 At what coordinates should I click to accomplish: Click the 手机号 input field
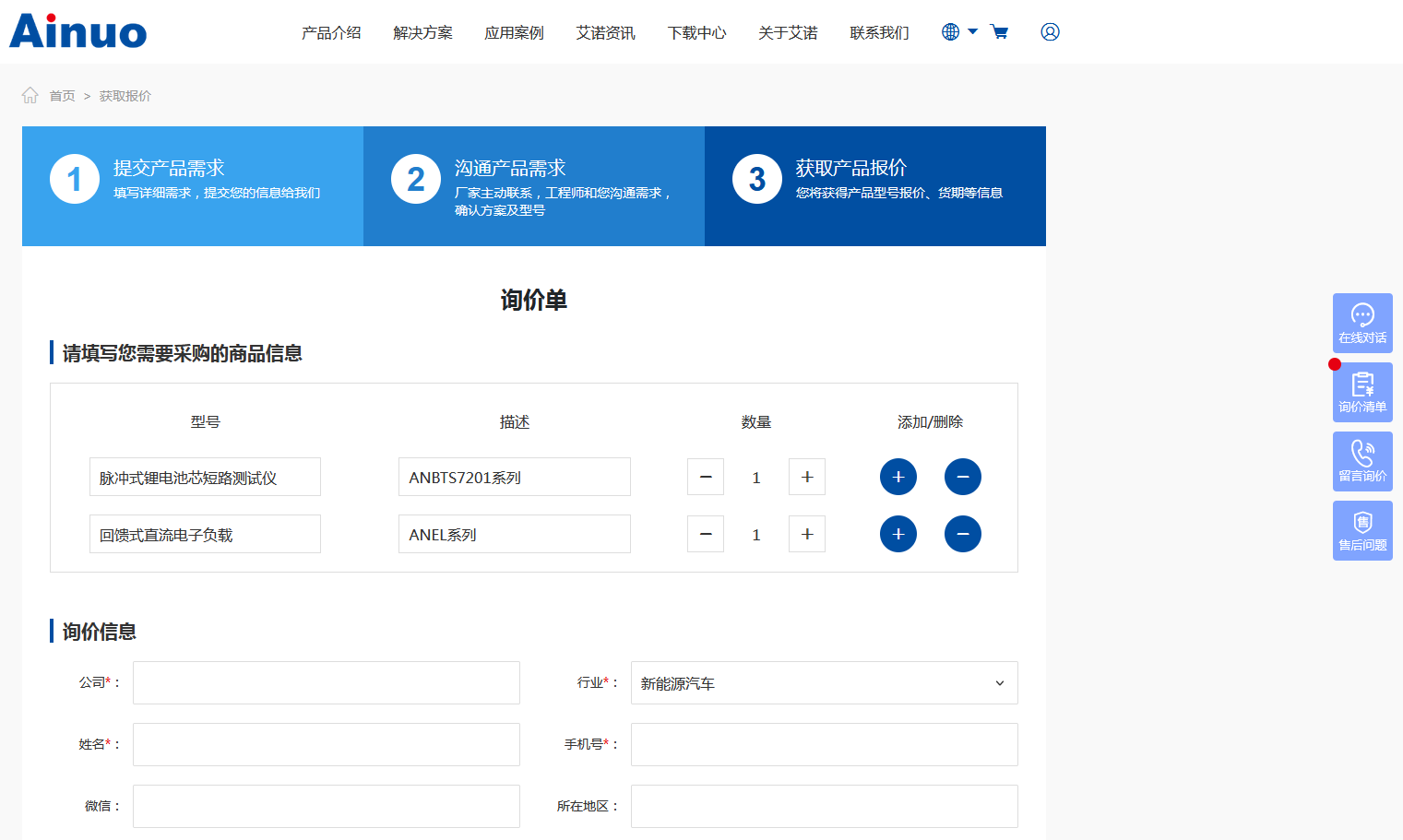(825, 744)
